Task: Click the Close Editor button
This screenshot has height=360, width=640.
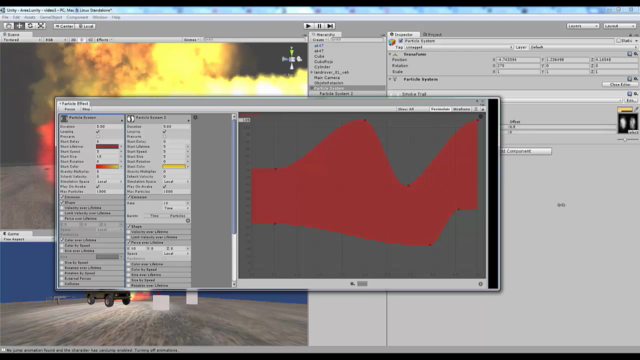Action: click(x=620, y=84)
